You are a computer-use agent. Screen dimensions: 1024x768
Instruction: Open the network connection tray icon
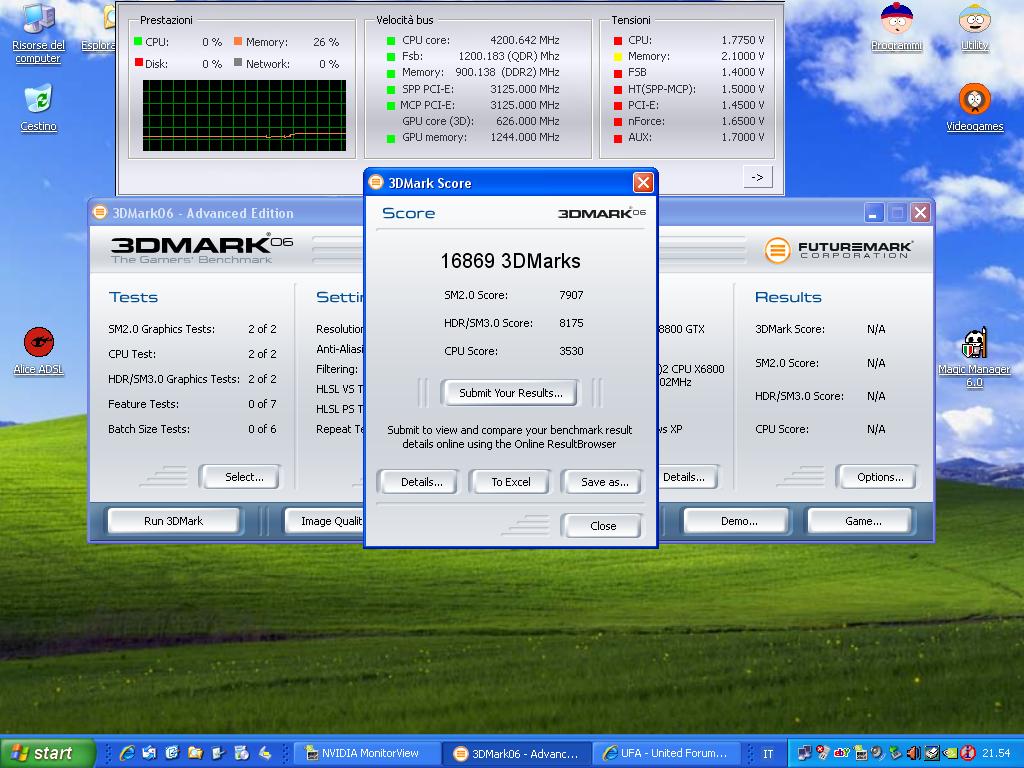(805, 753)
